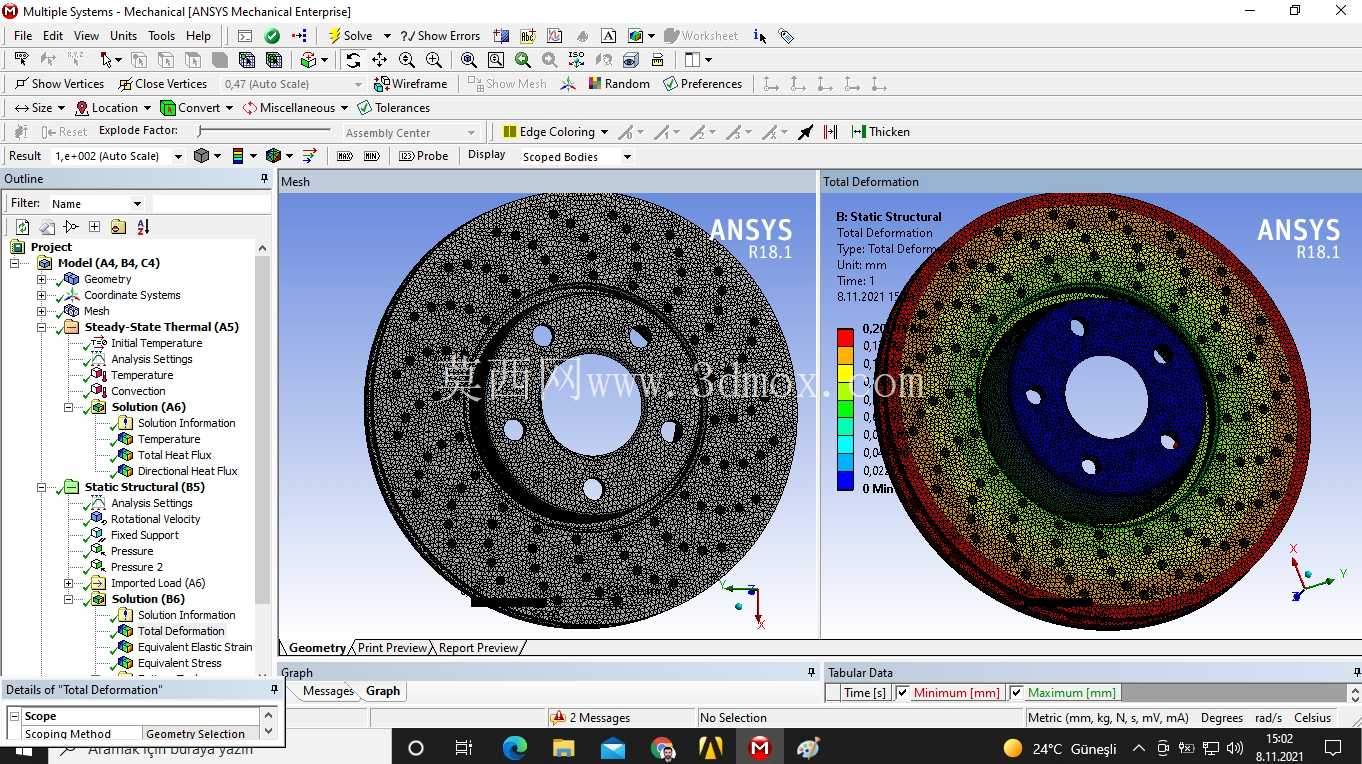Click the Probe tool
The width and height of the screenshot is (1362, 764).
pyautogui.click(x=424, y=156)
